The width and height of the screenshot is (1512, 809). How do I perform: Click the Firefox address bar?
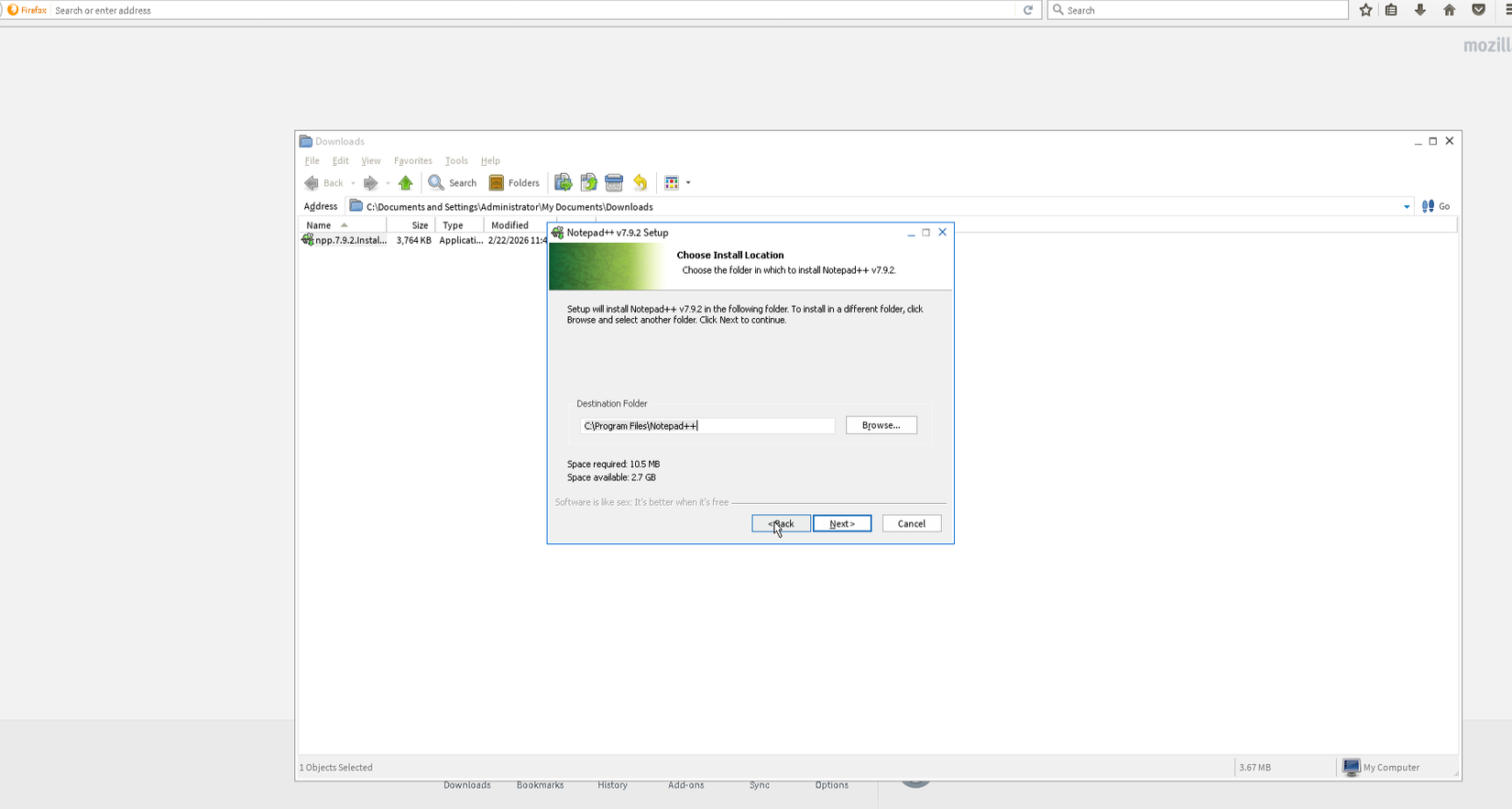point(534,10)
